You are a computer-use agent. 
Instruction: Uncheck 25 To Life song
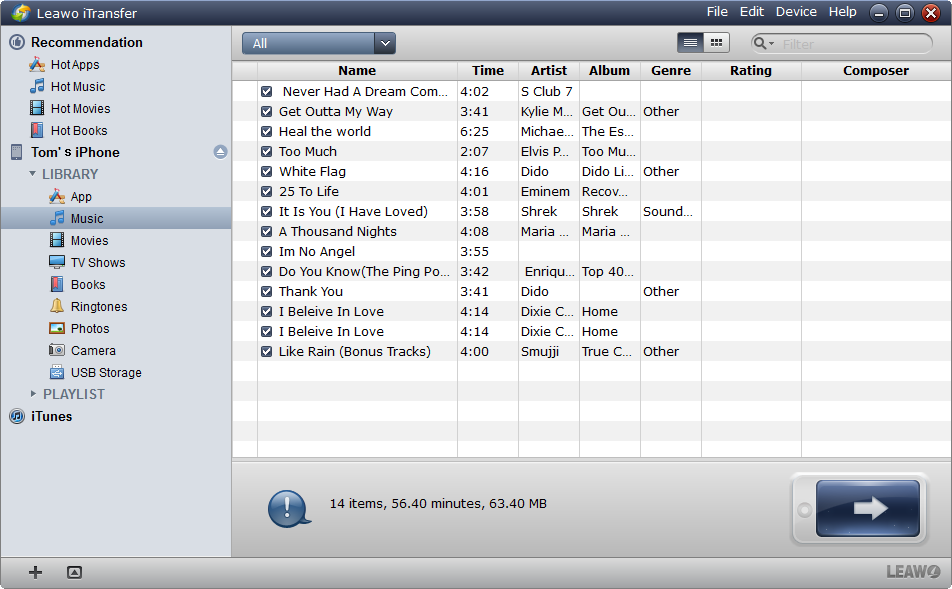pyautogui.click(x=267, y=192)
